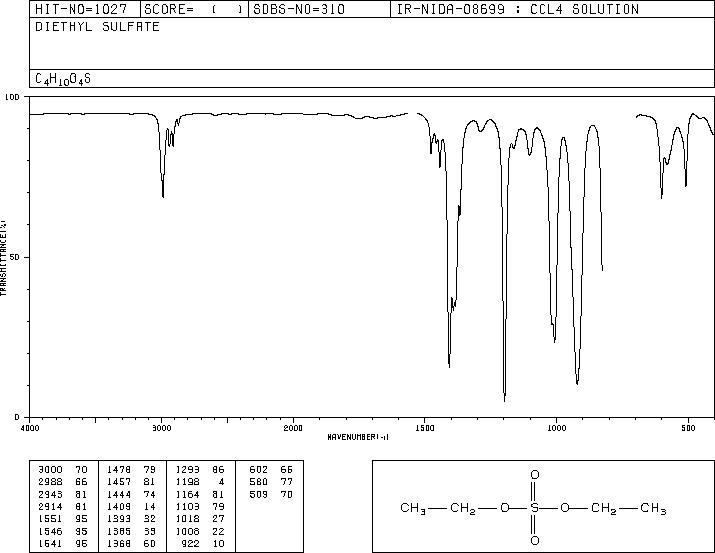Click the 1000 wavenumber axis label
715x553 pixels.
tap(556, 428)
